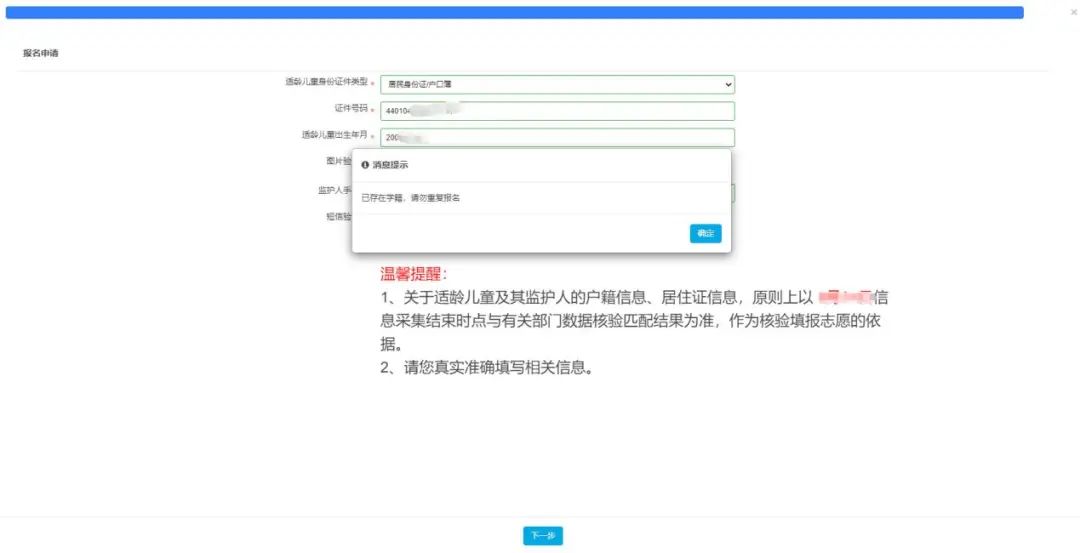Open the 居民身份证/户口簿 ID type dropdown
This screenshot has width=1080, height=553.
pos(556,84)
